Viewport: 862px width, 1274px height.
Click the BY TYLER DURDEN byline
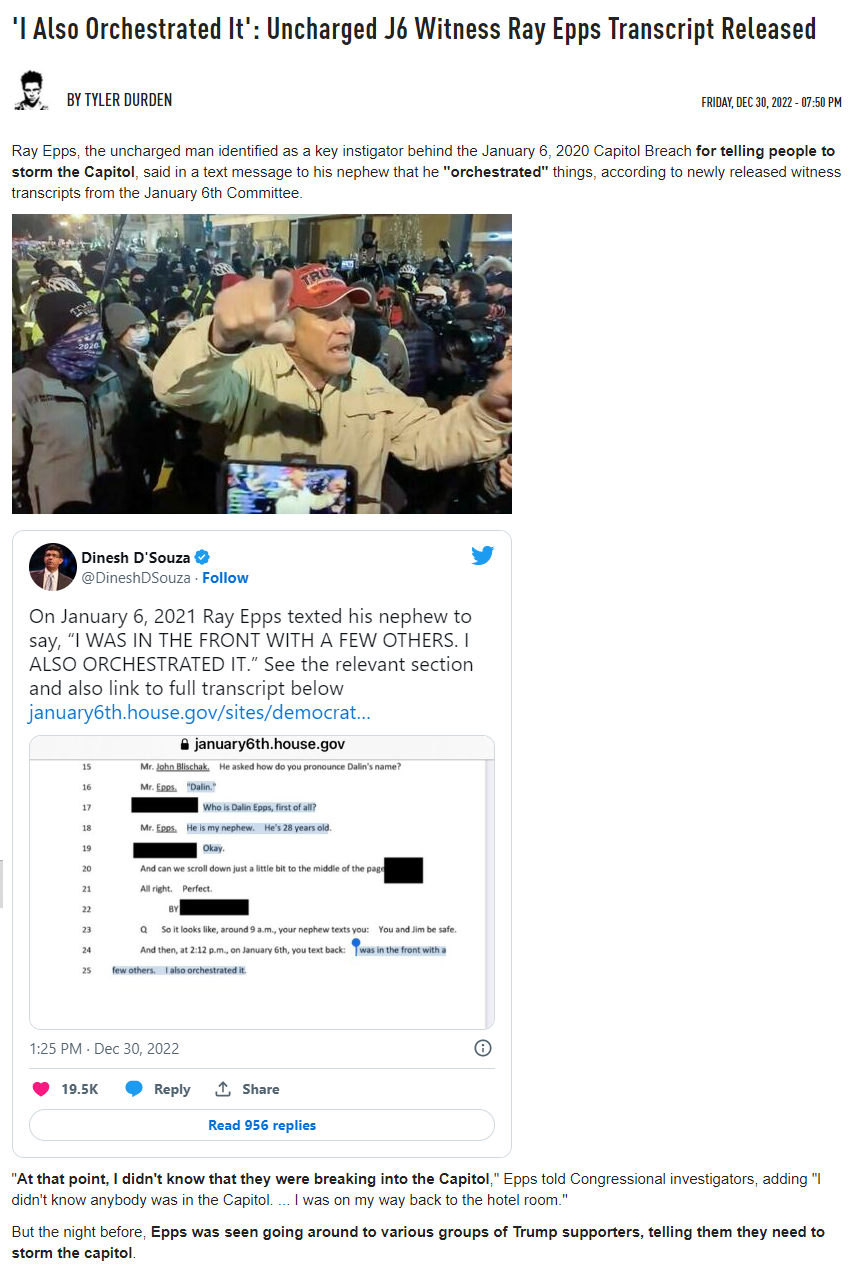(x=119, y=100)
